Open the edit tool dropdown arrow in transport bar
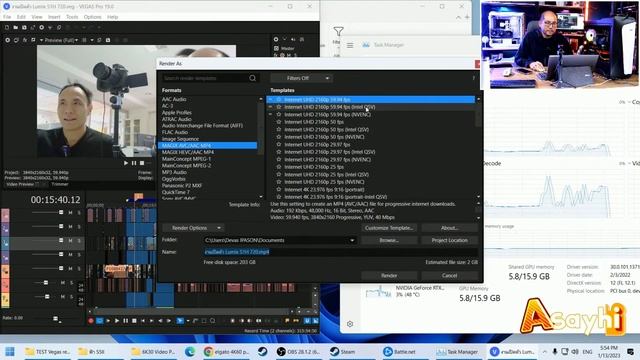The image size is (640, 360). click(x=187, y=321)
